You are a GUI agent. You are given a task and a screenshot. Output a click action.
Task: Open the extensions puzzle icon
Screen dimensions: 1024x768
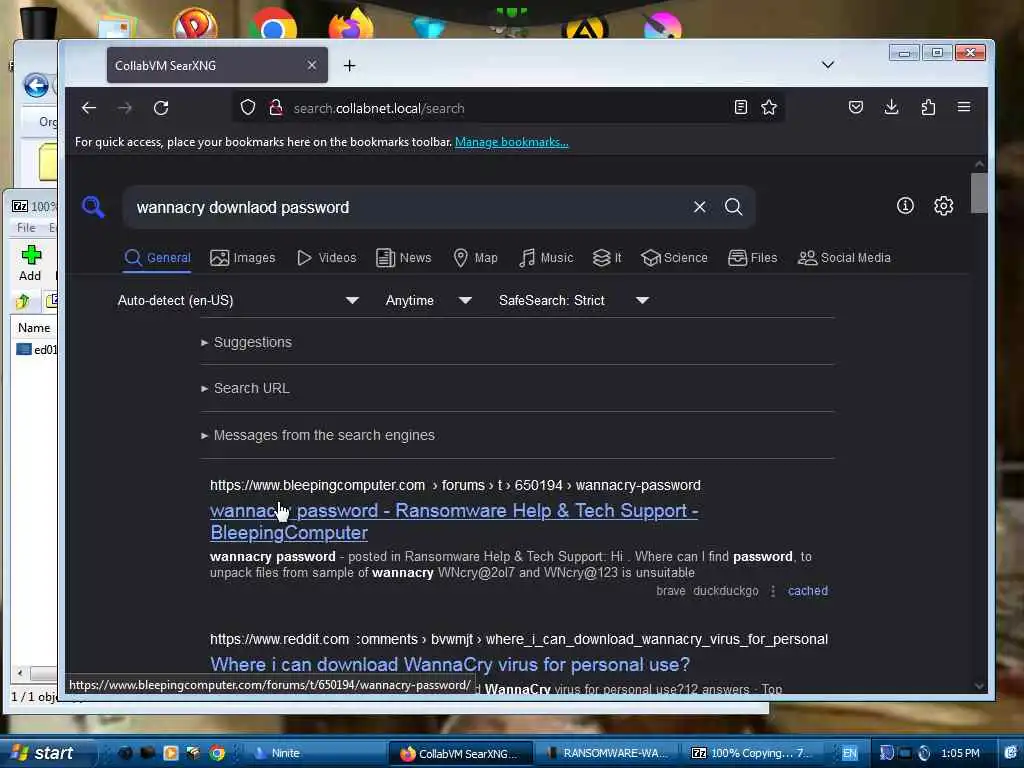pos(928,107)
